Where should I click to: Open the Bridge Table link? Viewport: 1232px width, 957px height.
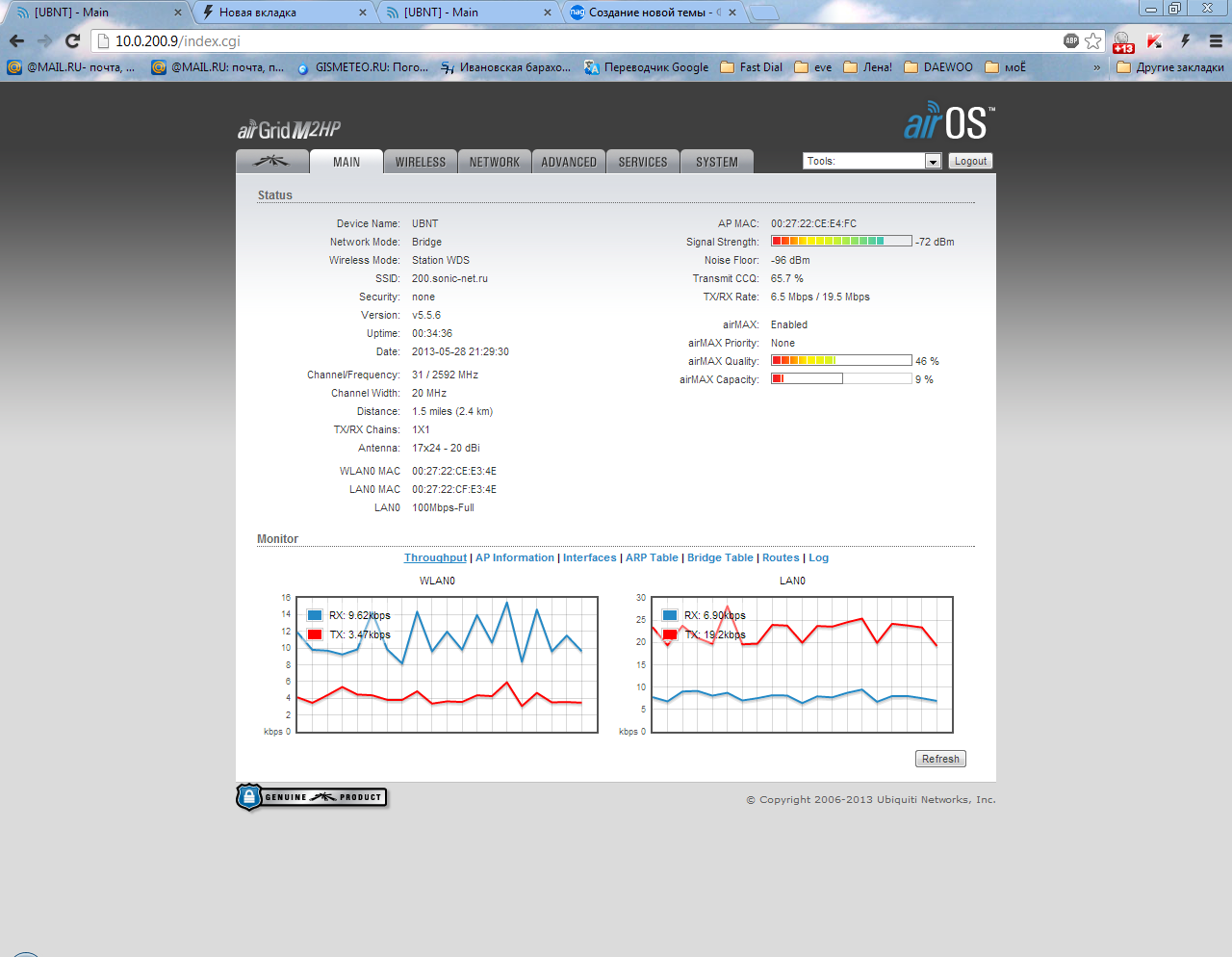tap(720, 557)
